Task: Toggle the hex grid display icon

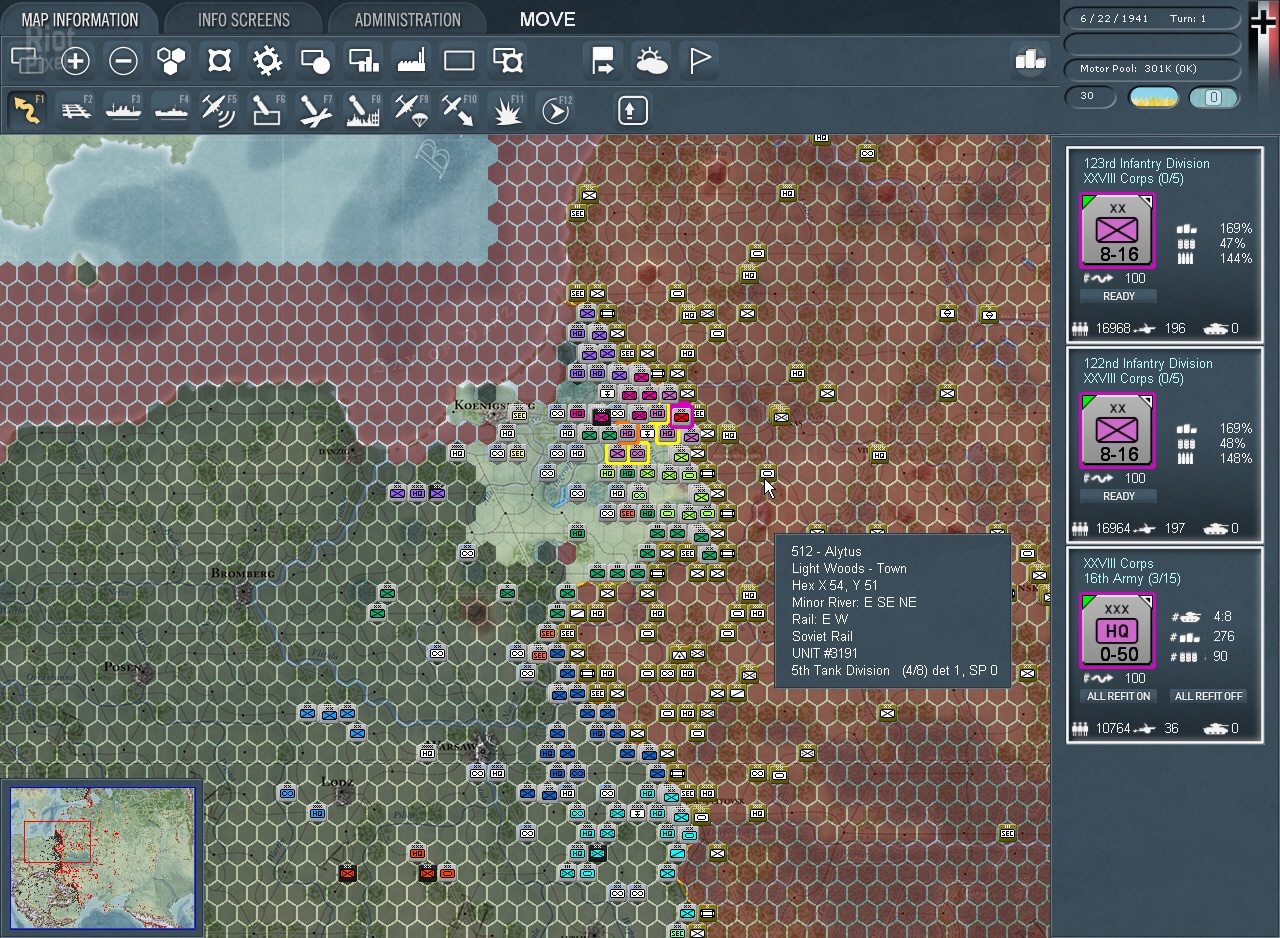Action: 171,62
